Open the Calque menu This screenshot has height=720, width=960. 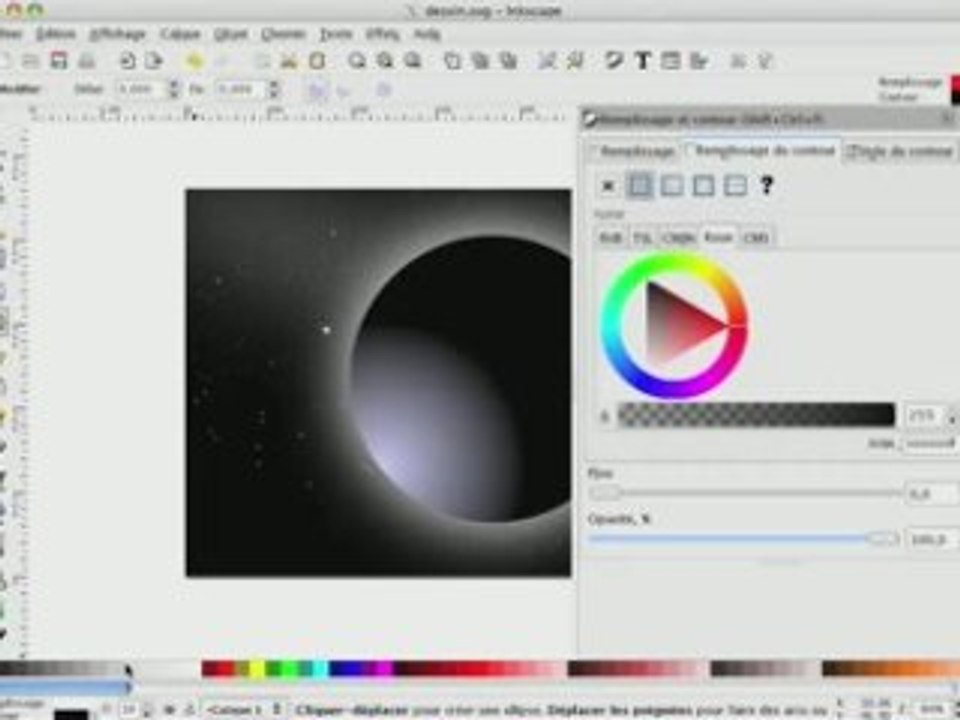(x=180, y=33)
